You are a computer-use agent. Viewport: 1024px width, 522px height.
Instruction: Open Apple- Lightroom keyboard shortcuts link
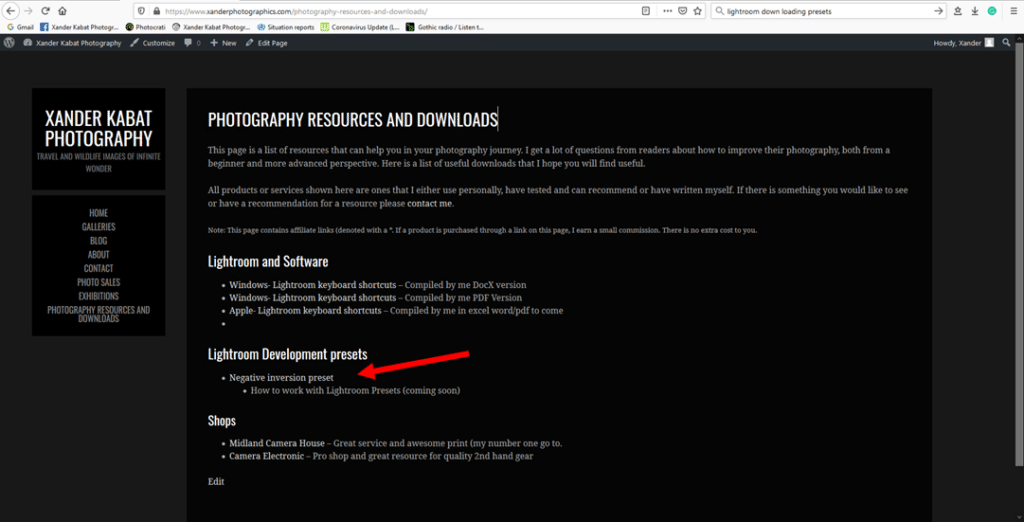pos(305,311)
